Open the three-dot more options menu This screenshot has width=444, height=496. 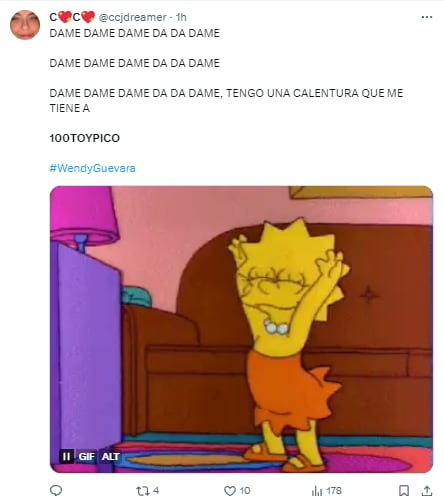[427, 17]
